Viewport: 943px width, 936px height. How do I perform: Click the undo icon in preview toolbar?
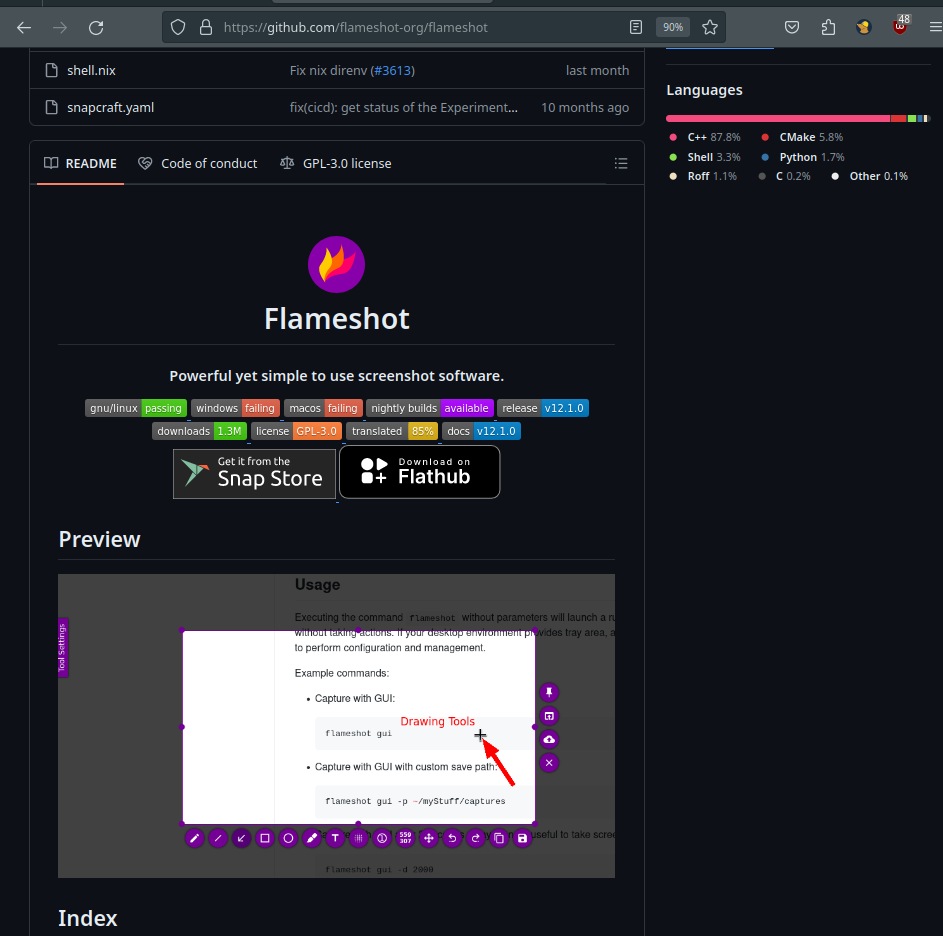click(452, 838)
